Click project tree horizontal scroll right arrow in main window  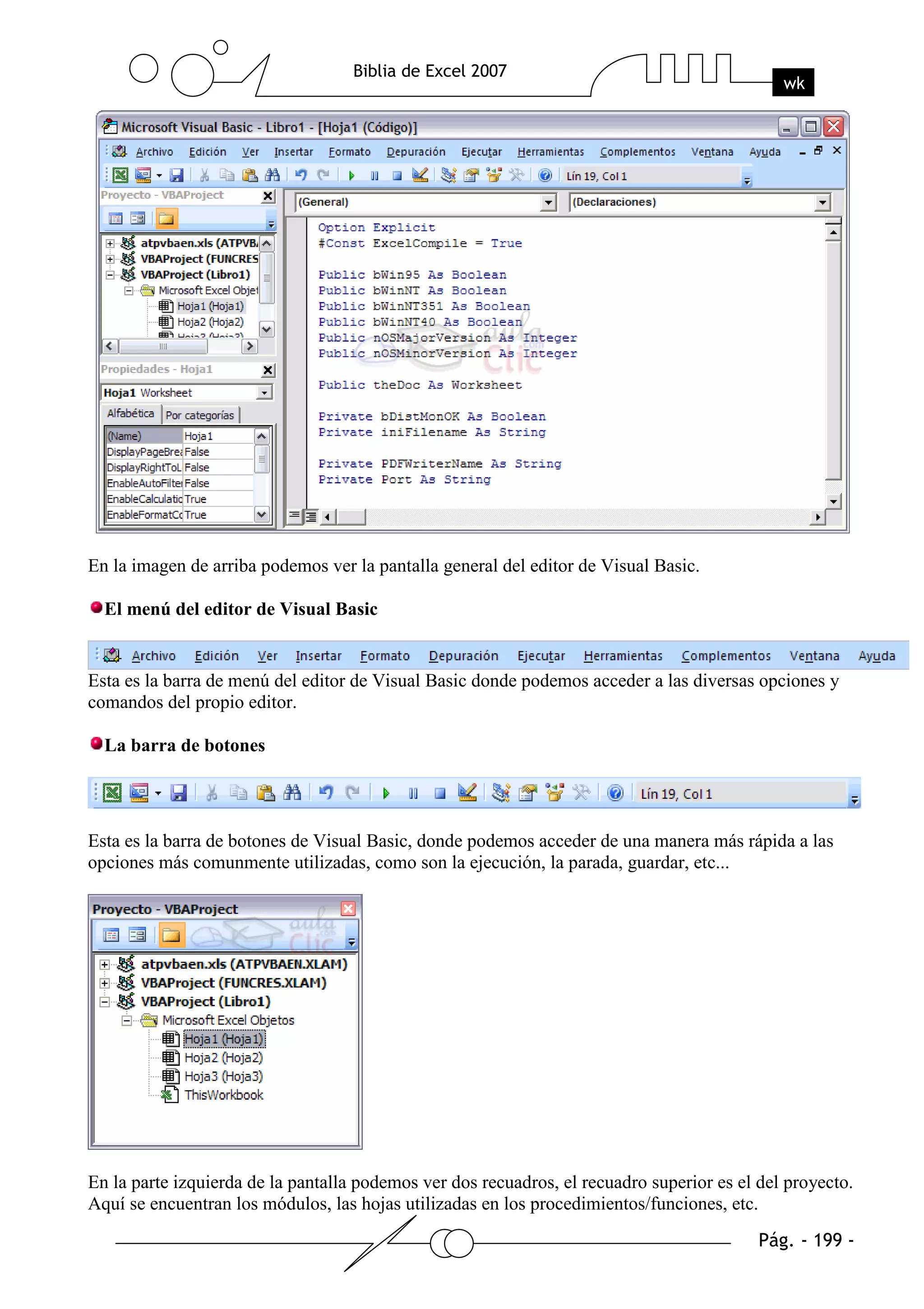tap(249, 347)
